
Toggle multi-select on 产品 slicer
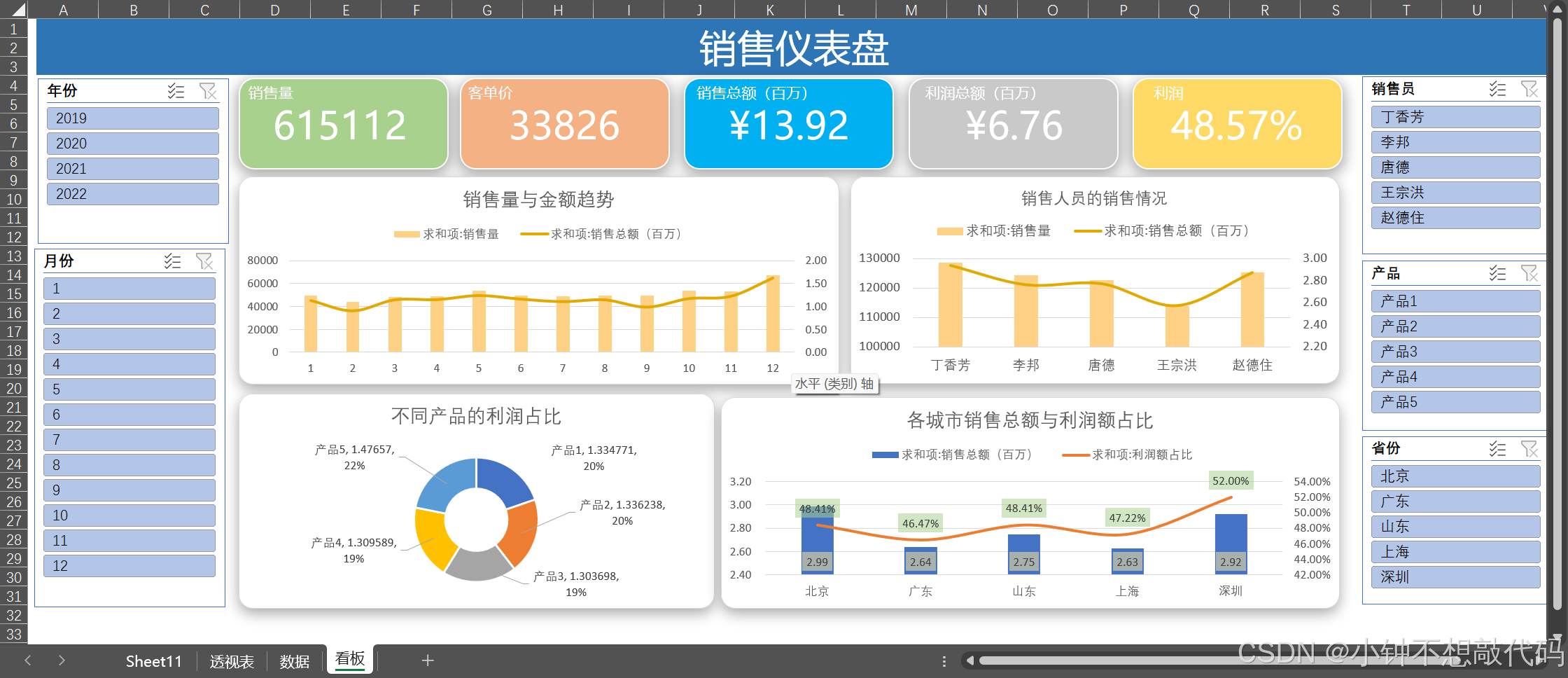(x=1497, y=273)
